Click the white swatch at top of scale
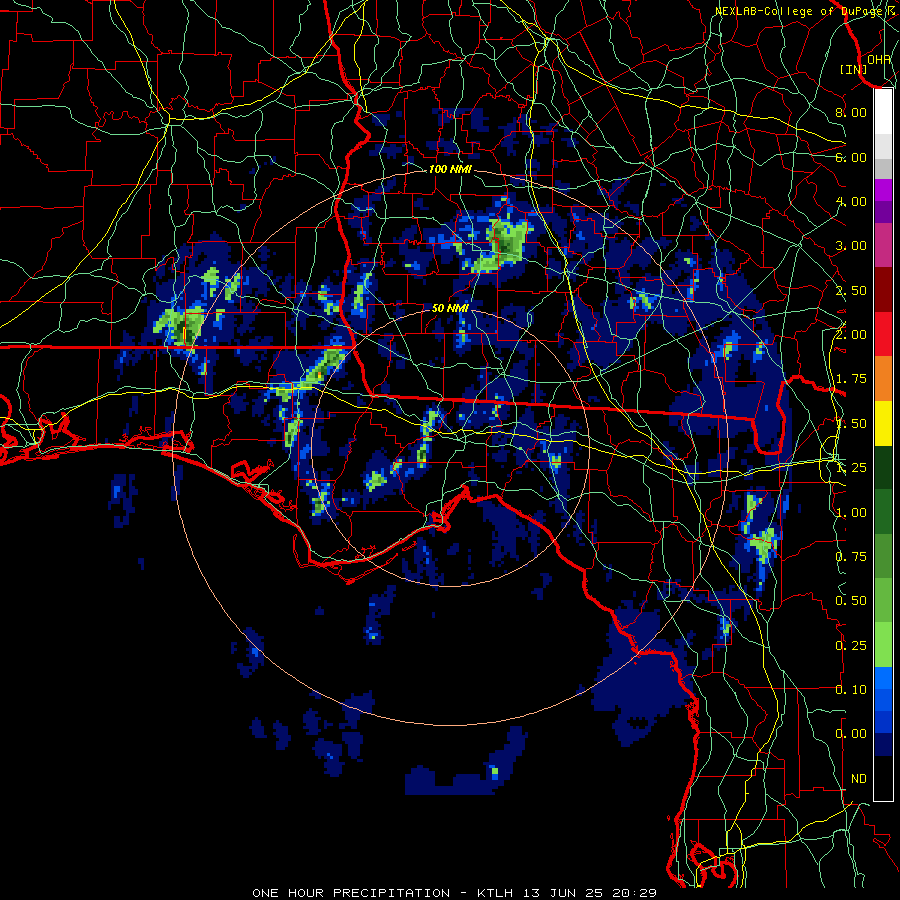900x900 pixels. coord(883,111)
